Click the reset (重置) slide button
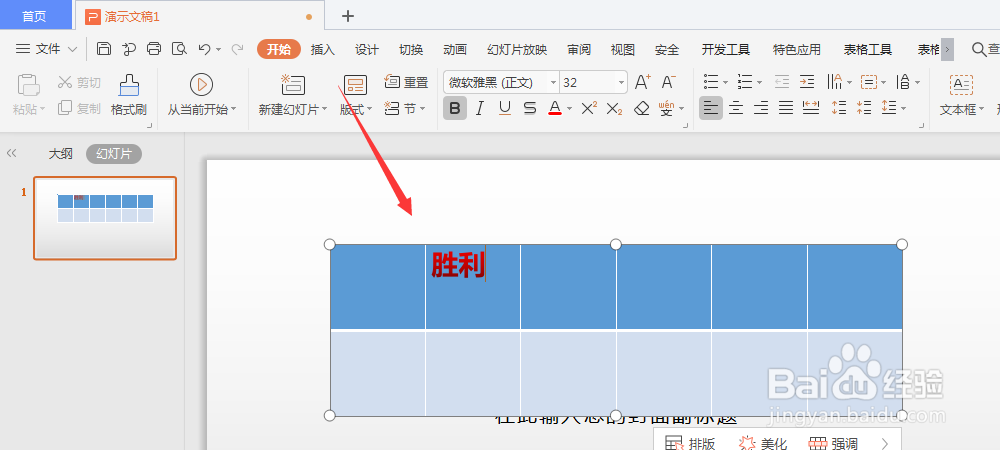This screenshot has height=450, width=1000. [406, 82]
